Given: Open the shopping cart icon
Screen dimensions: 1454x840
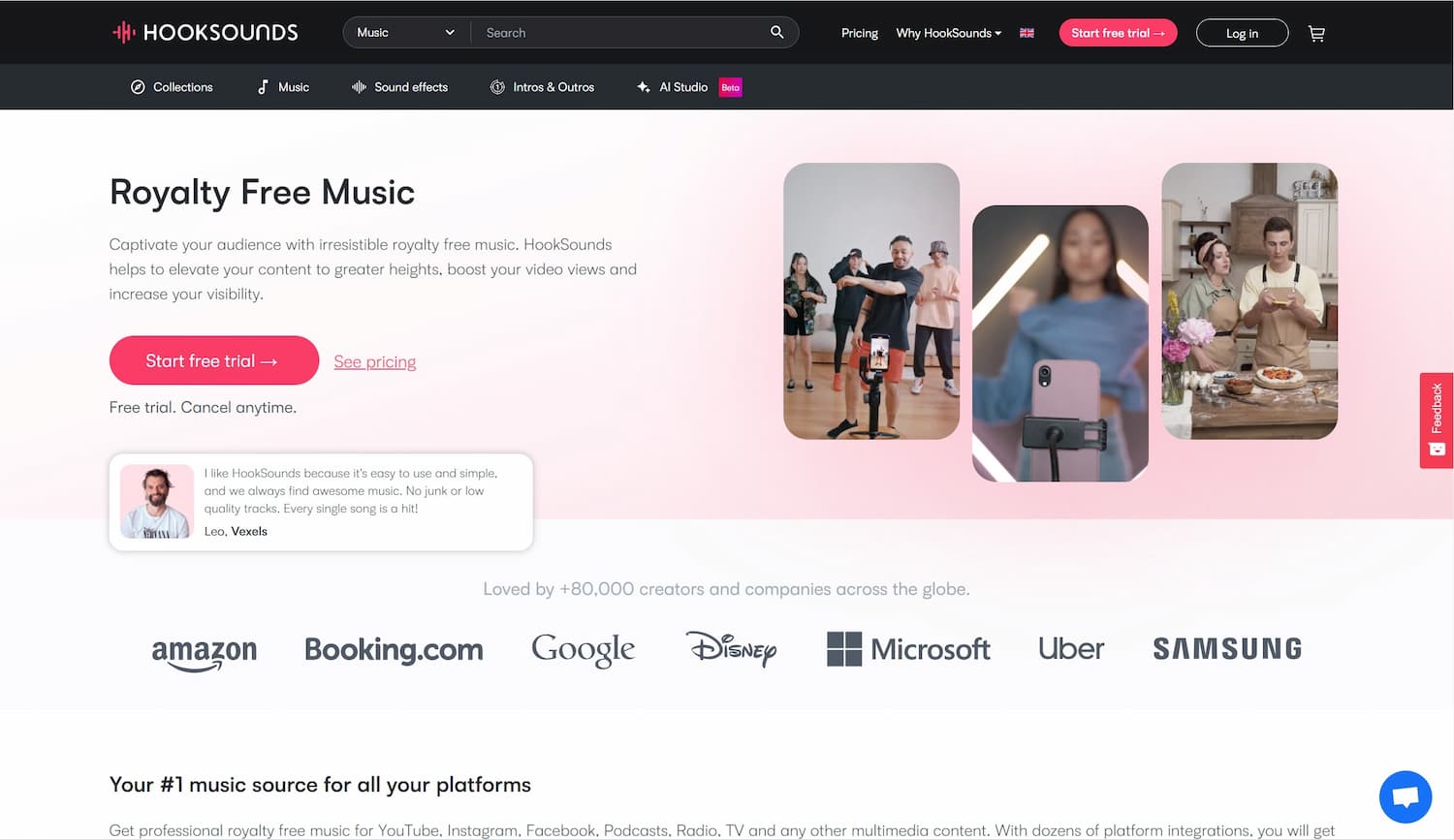Looking at the screenshot, I should click(1316, 33).
